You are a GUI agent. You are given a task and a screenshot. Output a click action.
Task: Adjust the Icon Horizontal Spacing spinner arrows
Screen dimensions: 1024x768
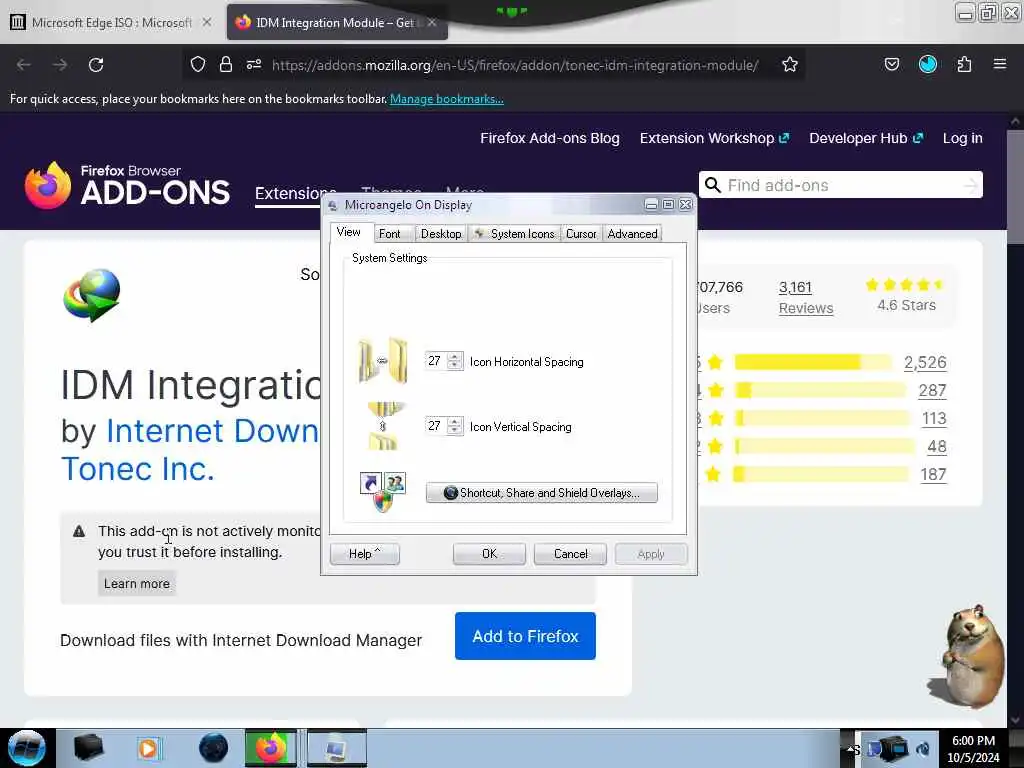click(x=455, y=361)
